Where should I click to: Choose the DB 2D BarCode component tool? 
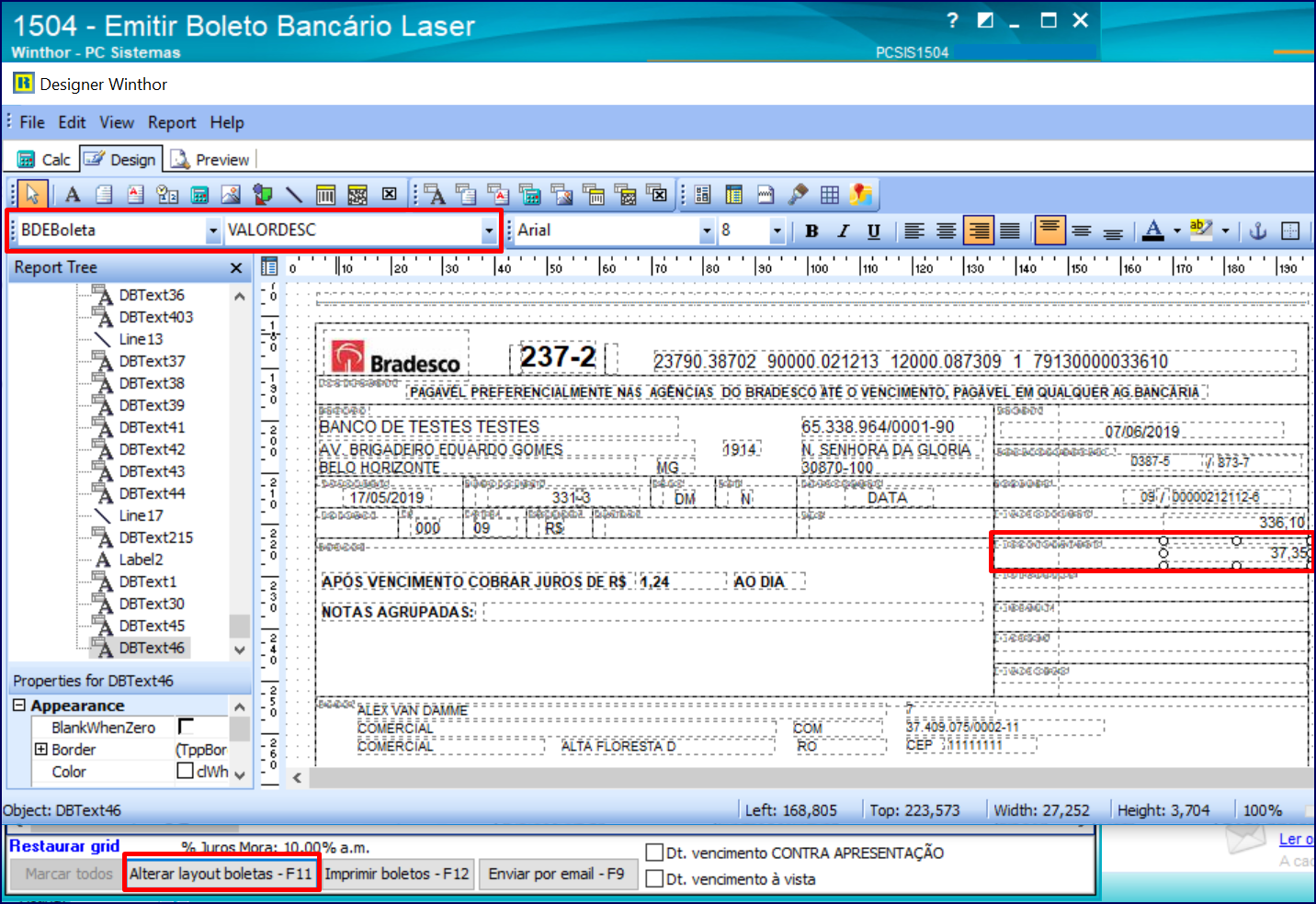(626, 194)
